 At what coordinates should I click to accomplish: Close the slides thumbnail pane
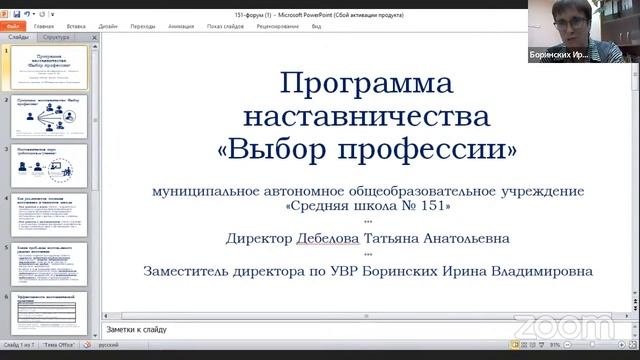tap(94, 38)
